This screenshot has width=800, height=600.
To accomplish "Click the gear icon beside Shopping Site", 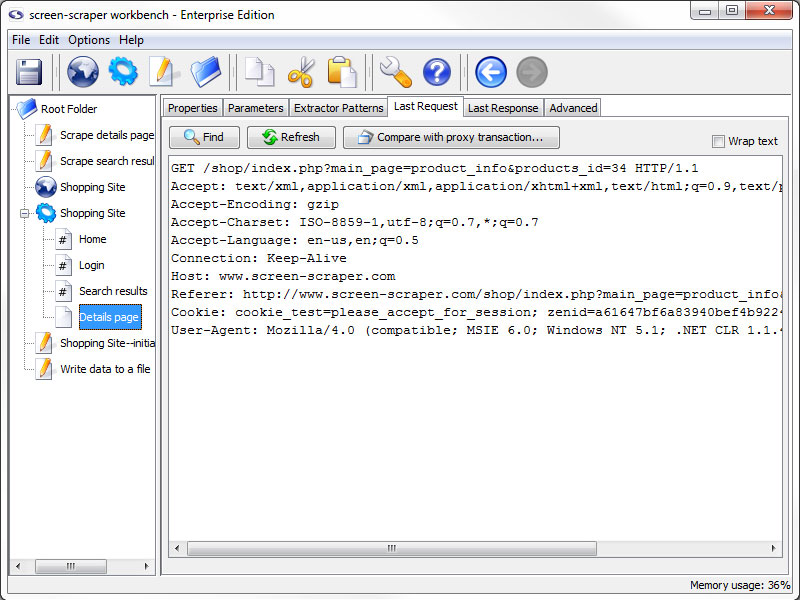I will point(46,213).
